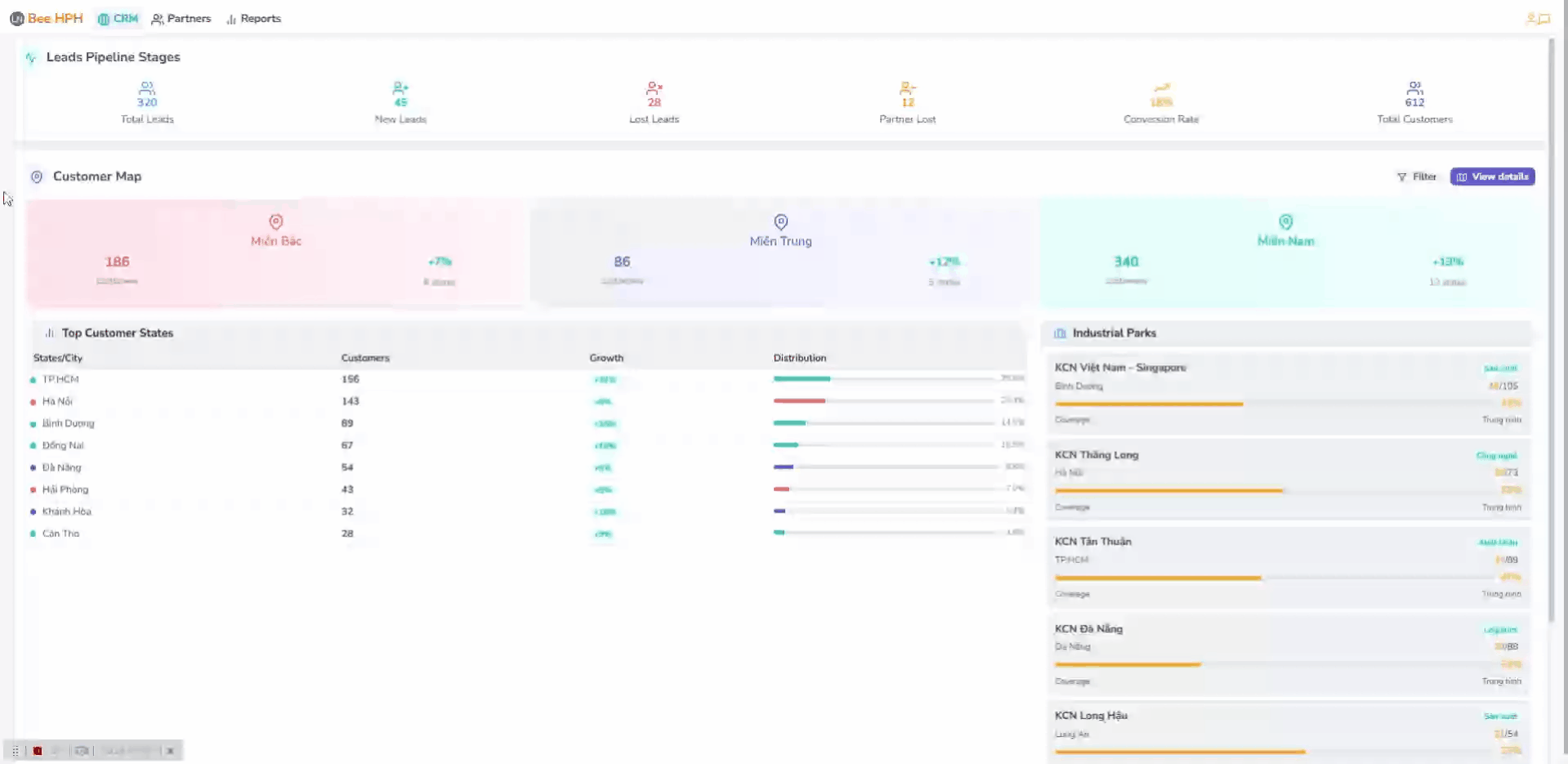The image size is (1568, 764).
Task: Click the red record button in bottom toolbar
Action: click(37, 750)
